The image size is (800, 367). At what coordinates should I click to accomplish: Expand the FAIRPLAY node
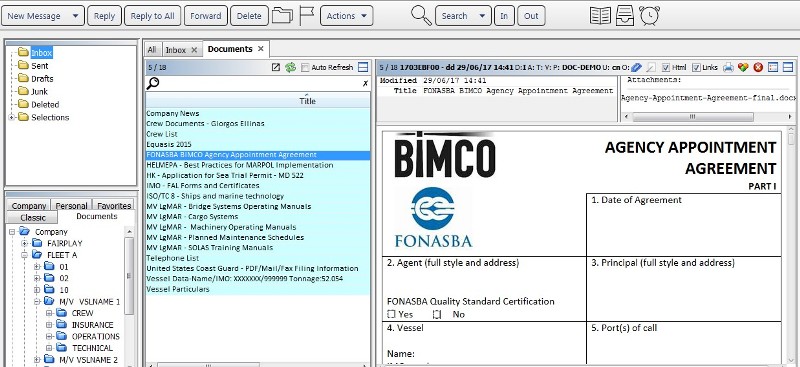click(24, 243)
